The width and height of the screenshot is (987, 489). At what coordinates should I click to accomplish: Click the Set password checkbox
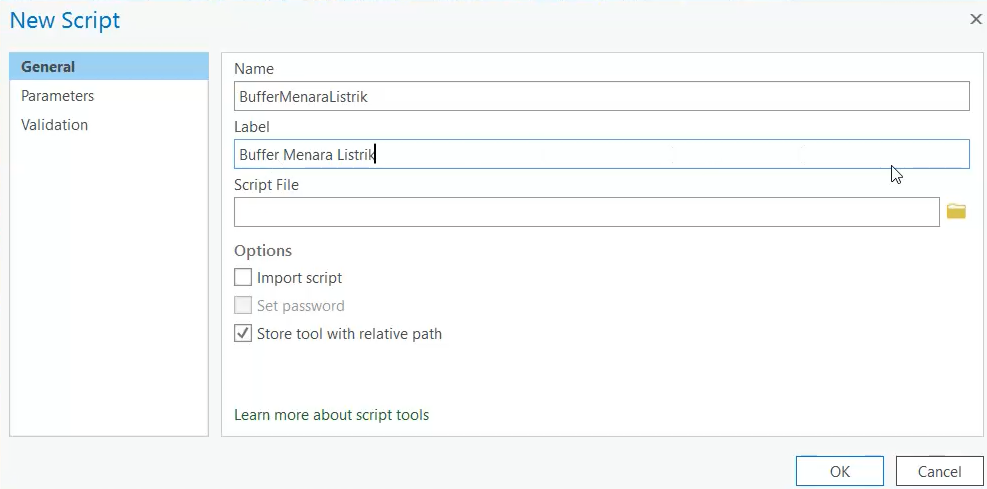243,306
